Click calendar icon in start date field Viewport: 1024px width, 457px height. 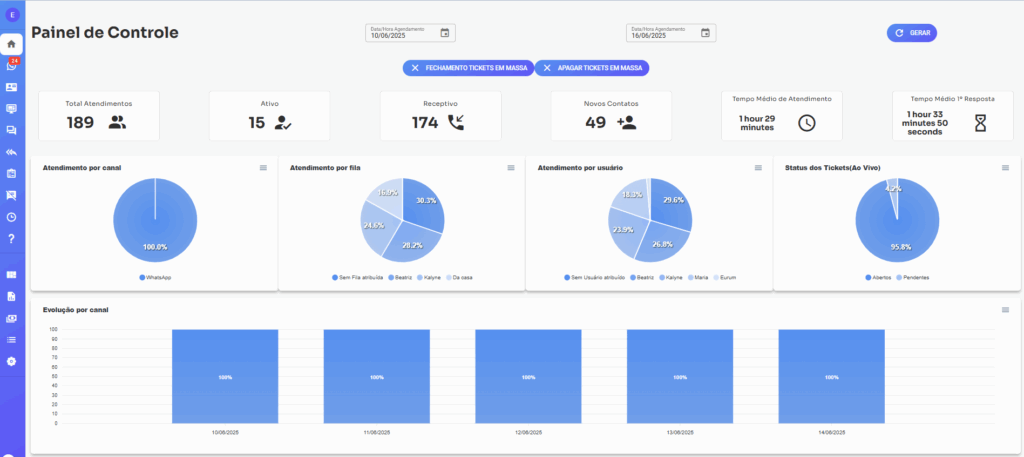(445, 33)
